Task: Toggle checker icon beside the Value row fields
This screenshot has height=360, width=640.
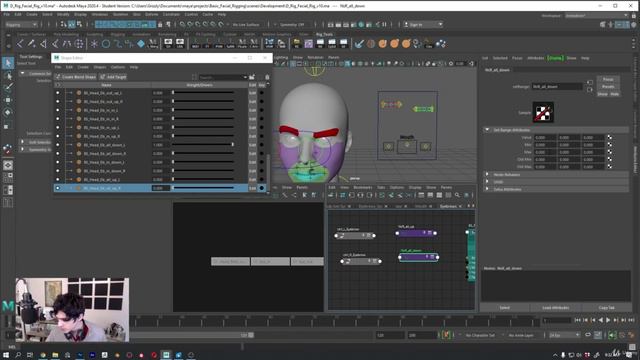Action: tap(609, 138)
